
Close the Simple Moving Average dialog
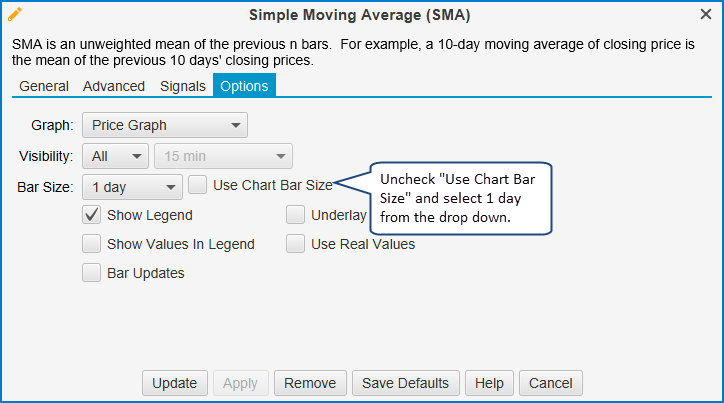706,14
